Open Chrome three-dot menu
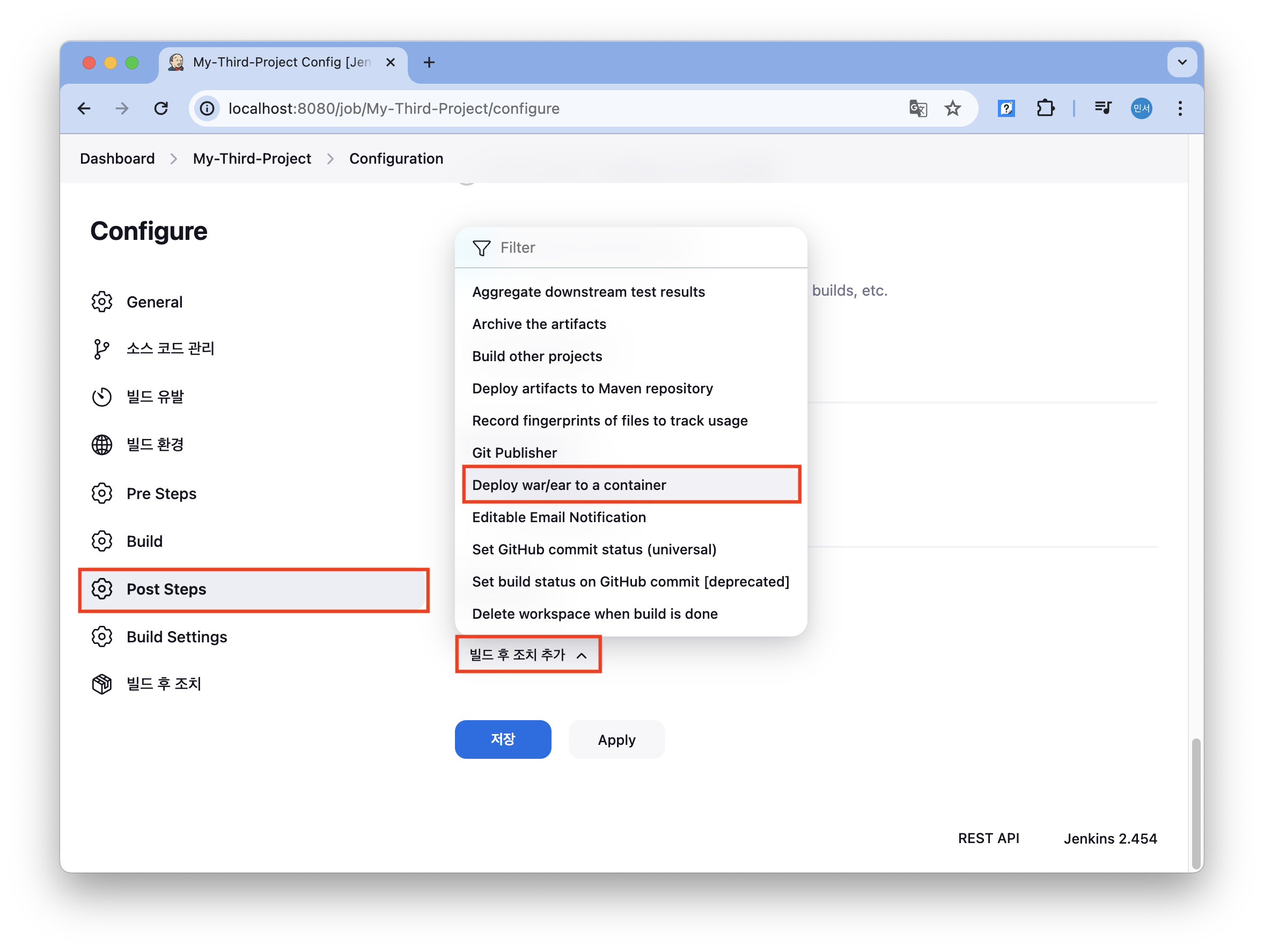 [1180, 108]
